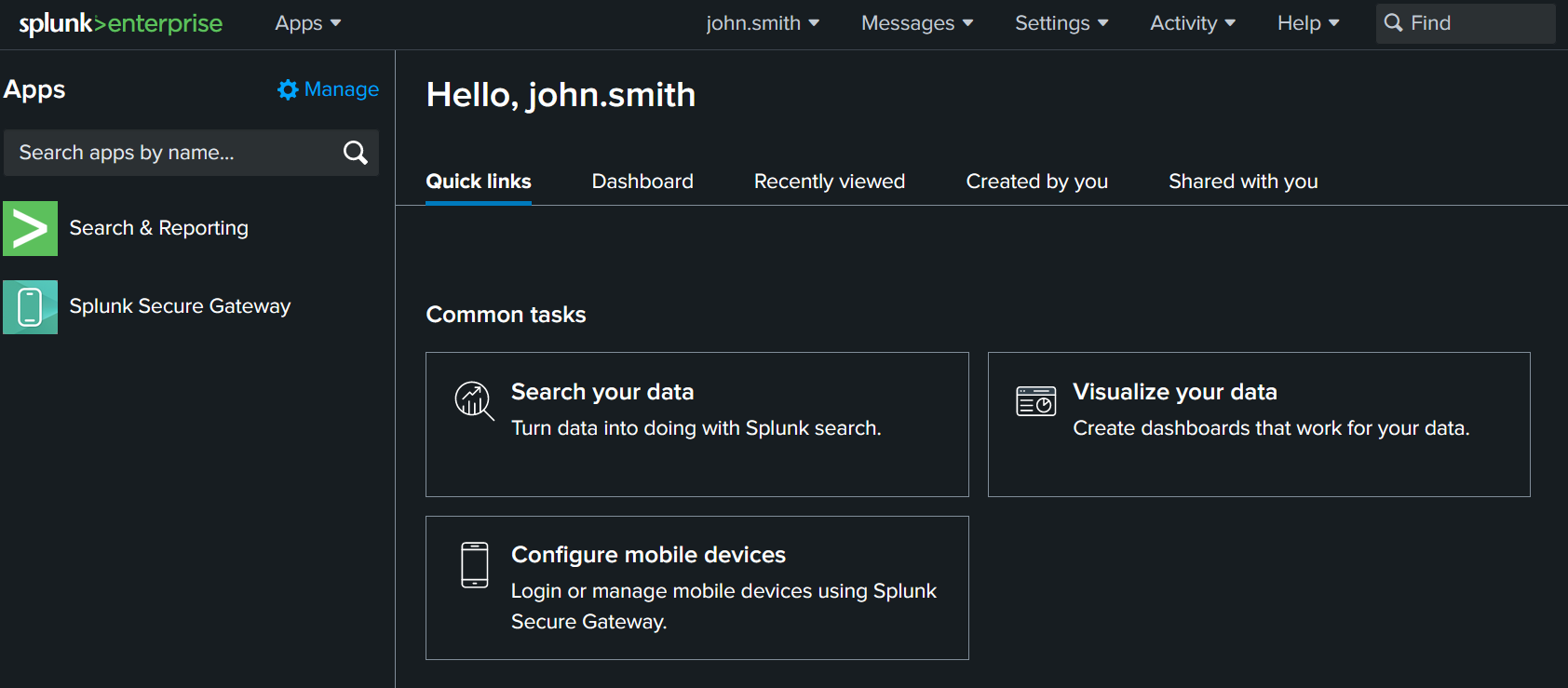The image size is (1568, 688).
Task: Click the Configure mobile devices phone icon
Action: pyautogui.click(x=474, y=565)
